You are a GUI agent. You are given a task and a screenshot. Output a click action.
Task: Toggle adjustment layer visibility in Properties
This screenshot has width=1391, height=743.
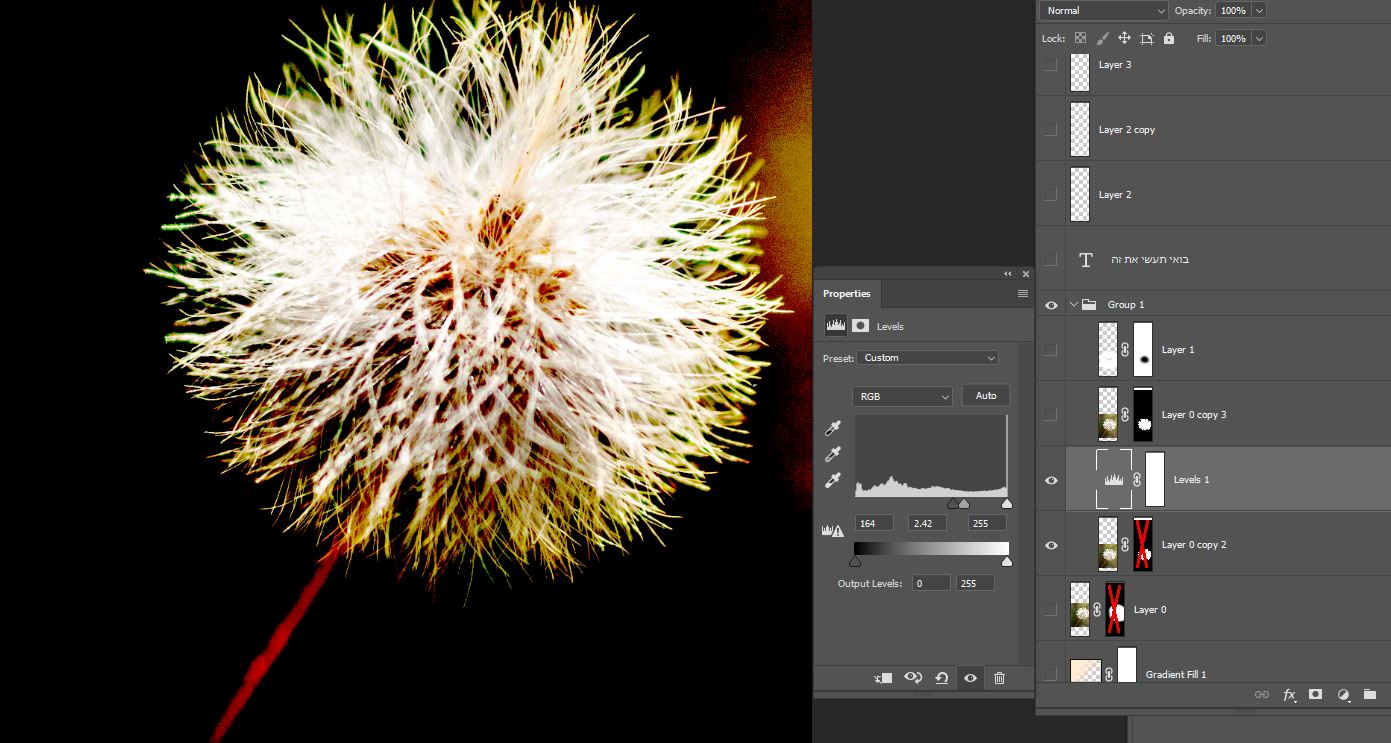point(970,678)
